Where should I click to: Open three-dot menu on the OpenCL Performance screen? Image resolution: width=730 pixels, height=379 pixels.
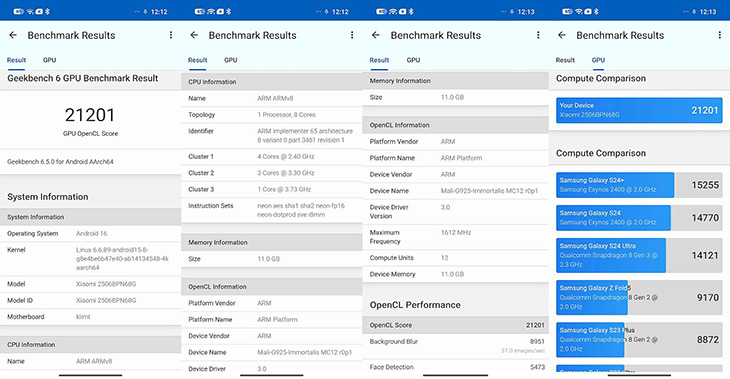point(538,35)
